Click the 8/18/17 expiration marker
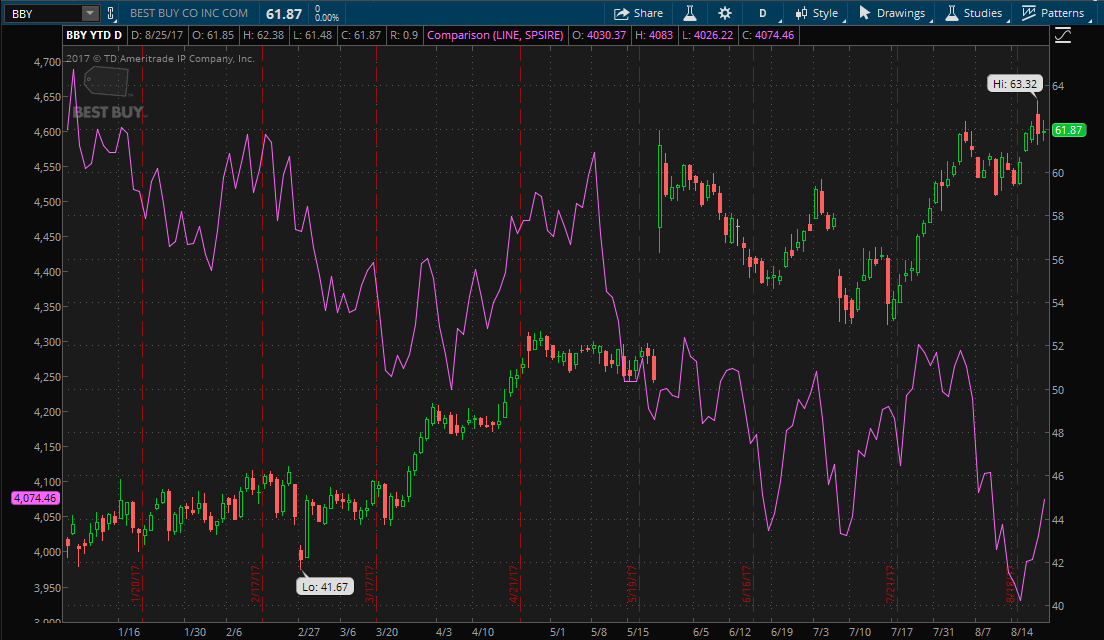The image size is (1104, 640). point(1011,586)
